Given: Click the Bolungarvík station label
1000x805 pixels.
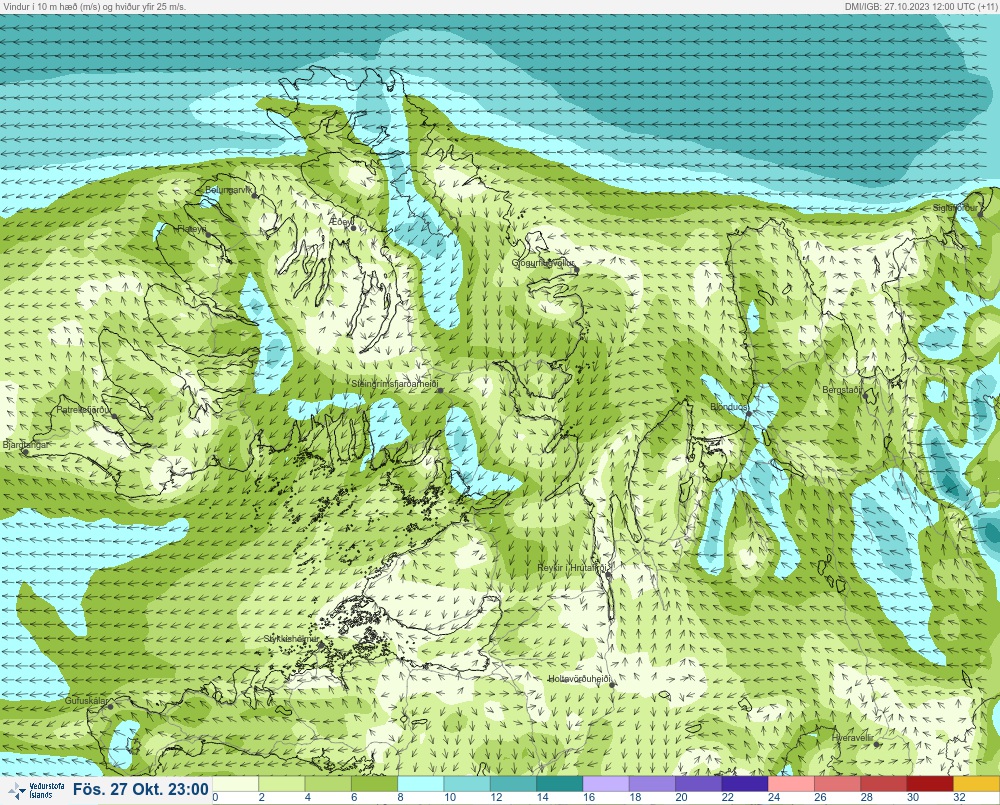Looking at the screenshot, I should [230, 190].
